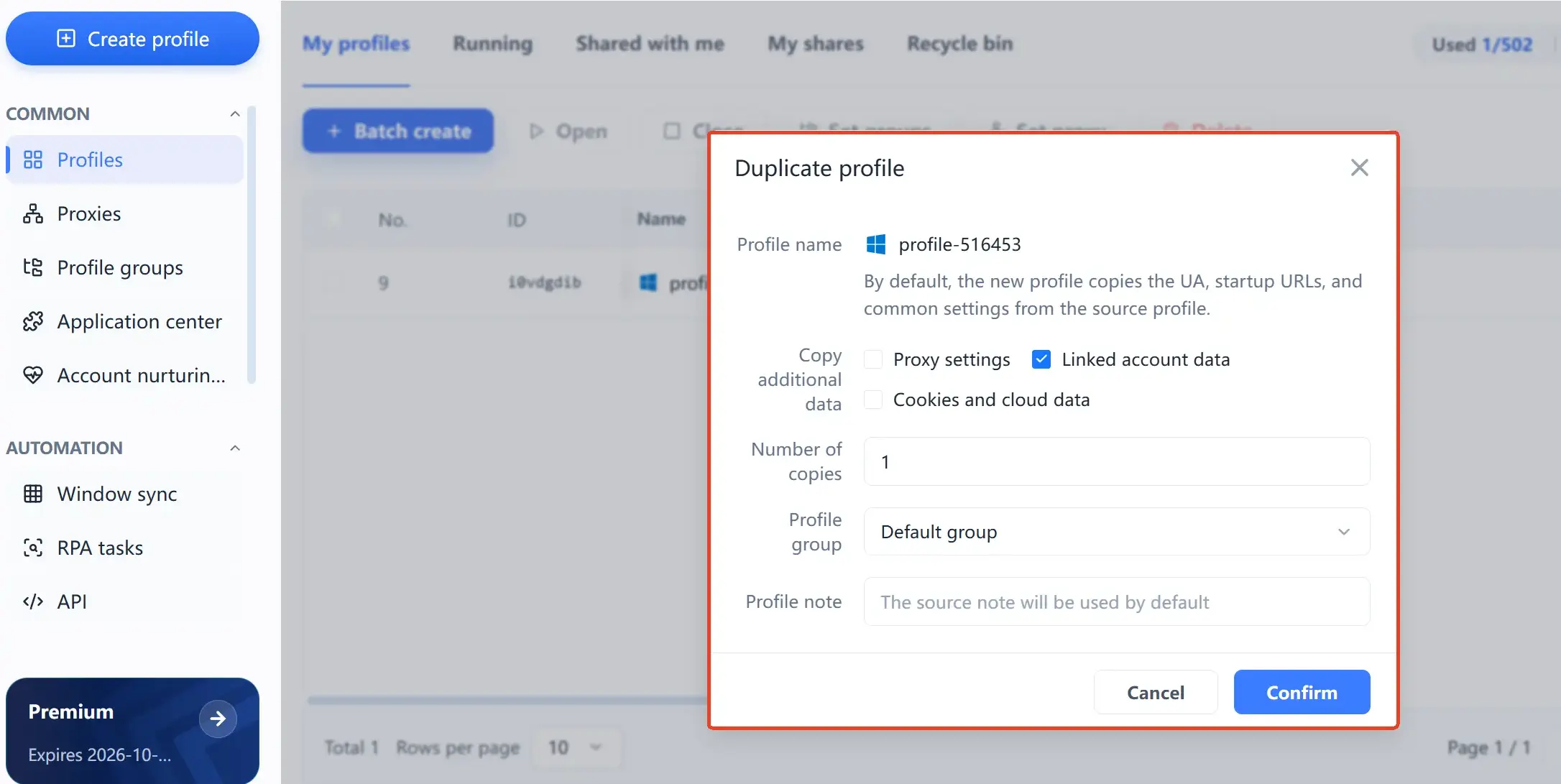Image resolution: width=1561 pixels, height=784 pixels.
Task: Click the Name column header
Action: 661,219
